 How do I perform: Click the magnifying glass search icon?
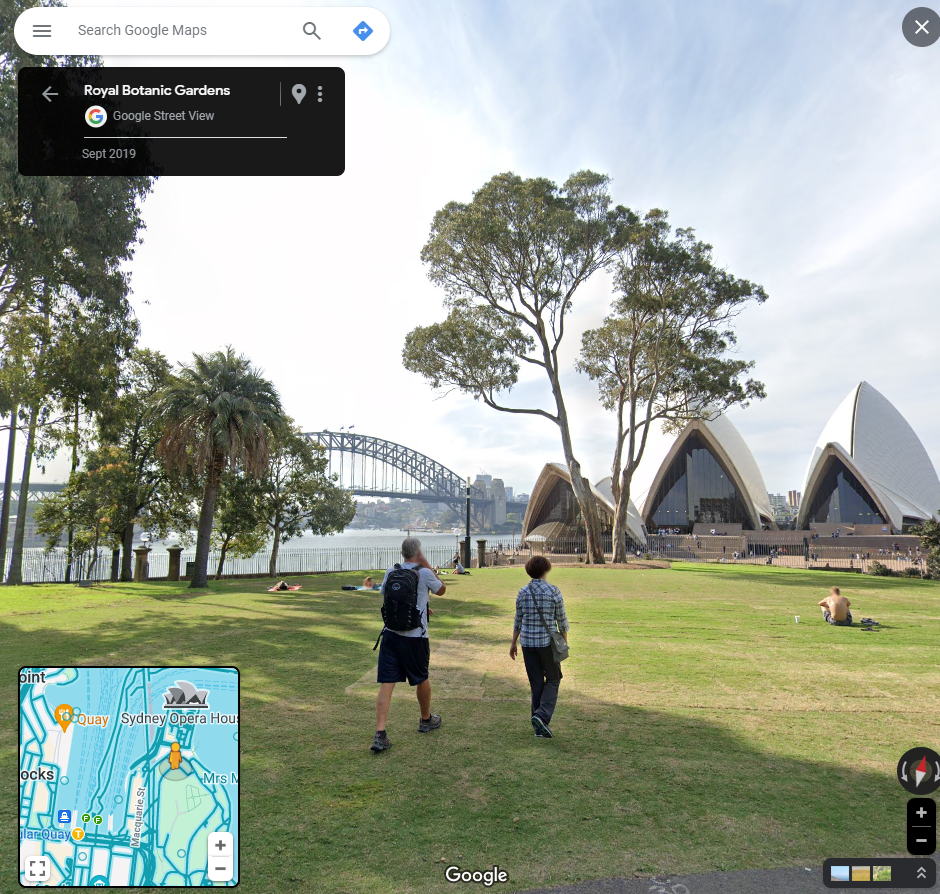(312, 31)
